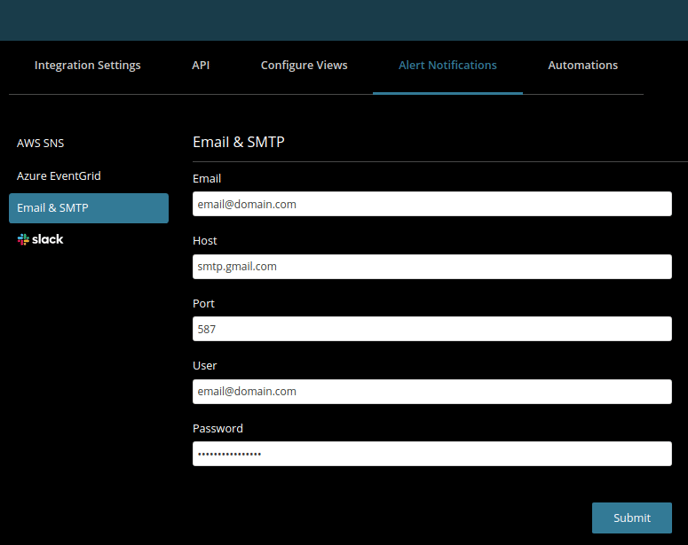Click the Password field label
Screen dimensions: 688x545
pos(218,428)
